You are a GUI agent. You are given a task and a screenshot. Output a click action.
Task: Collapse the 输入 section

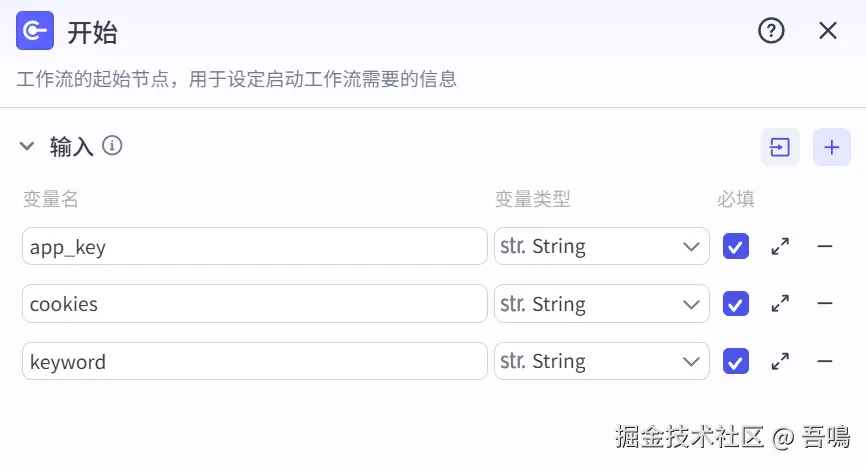pyautogui.click(x=27, y=147)
